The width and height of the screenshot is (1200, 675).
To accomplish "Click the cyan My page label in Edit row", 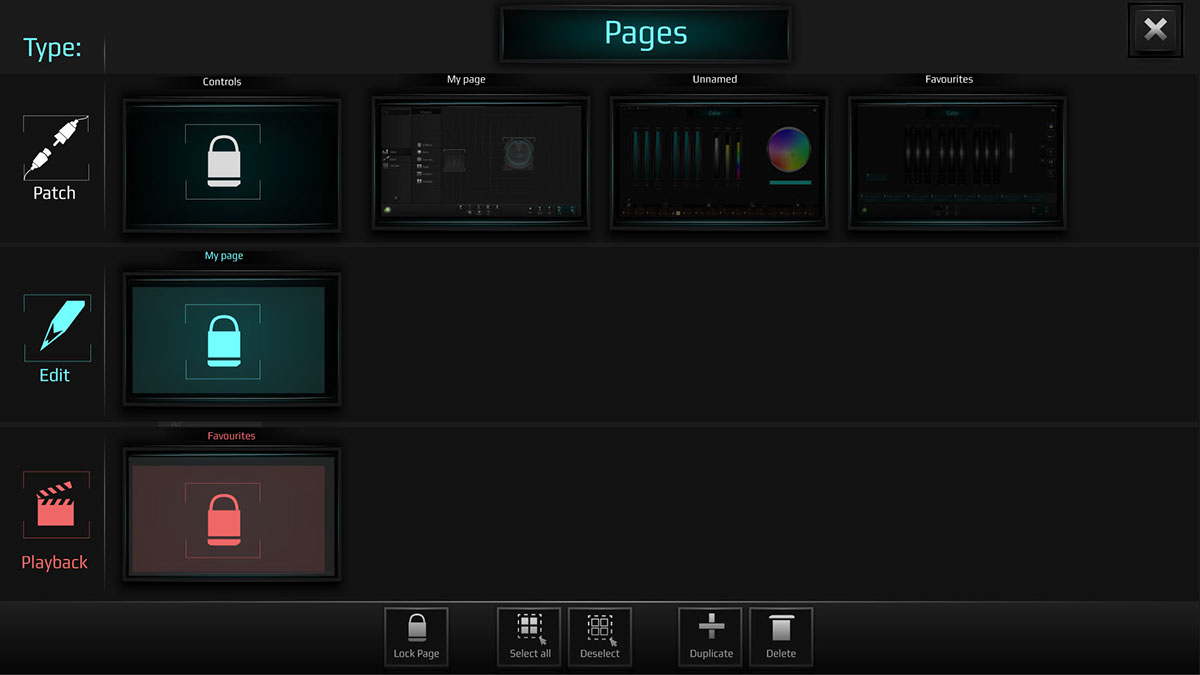I will [x=224, y=256].
